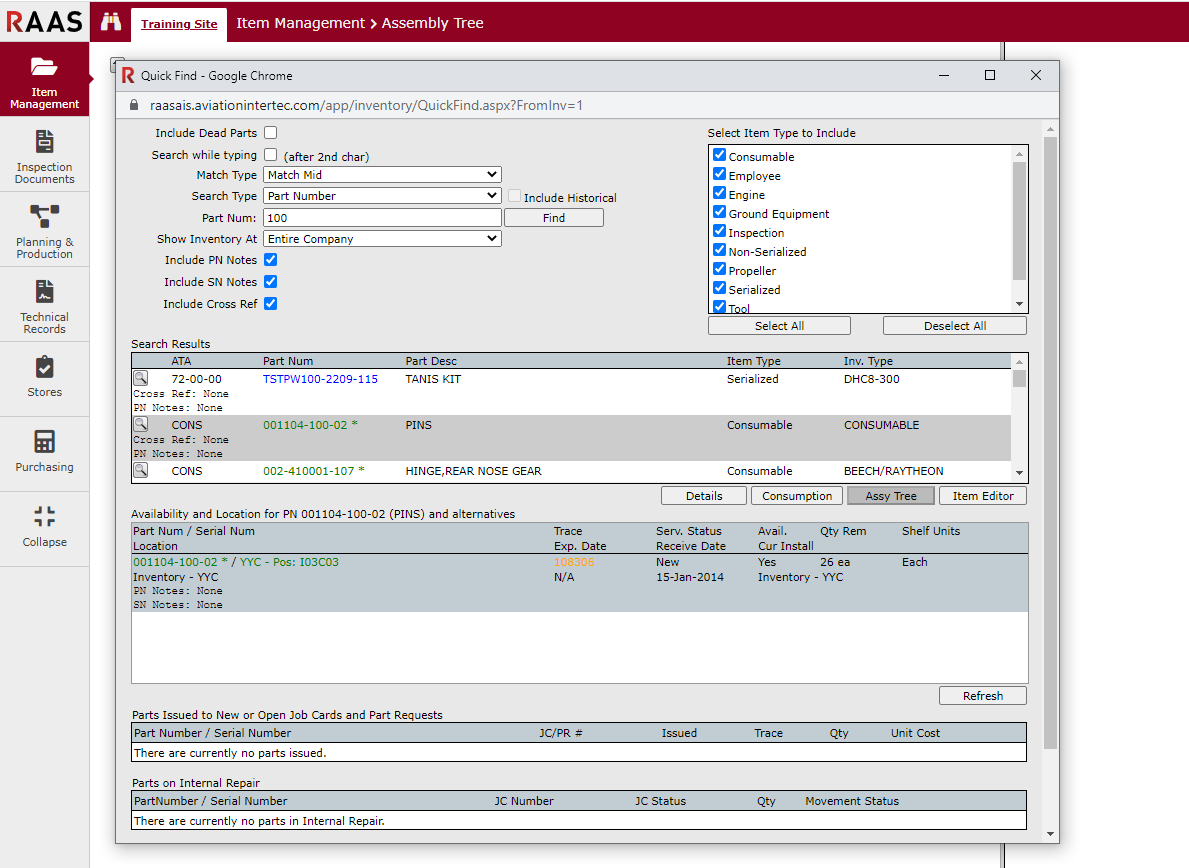Open the Search Type dropdown
The height and width of the screenshot is (868, 1189).
(382, 196)
